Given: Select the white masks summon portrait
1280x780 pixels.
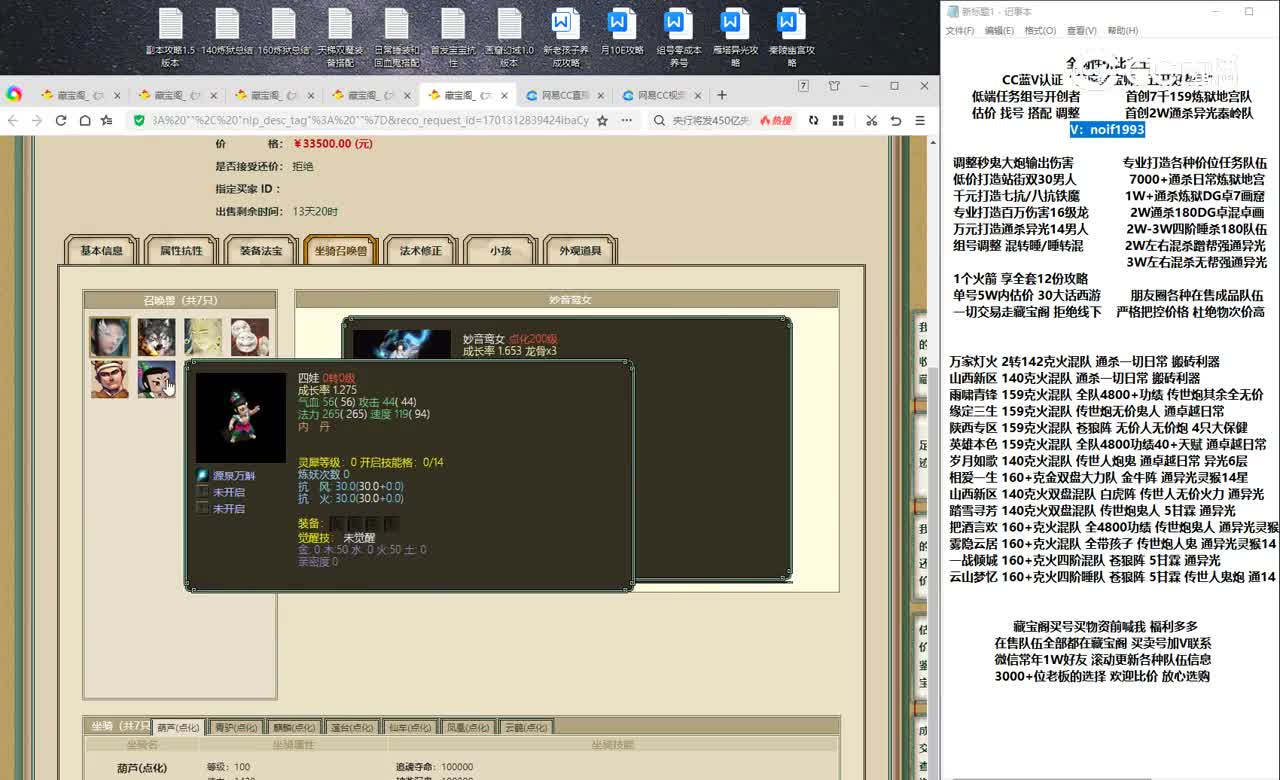Looking at the screenshot, I should click(249, 337).
